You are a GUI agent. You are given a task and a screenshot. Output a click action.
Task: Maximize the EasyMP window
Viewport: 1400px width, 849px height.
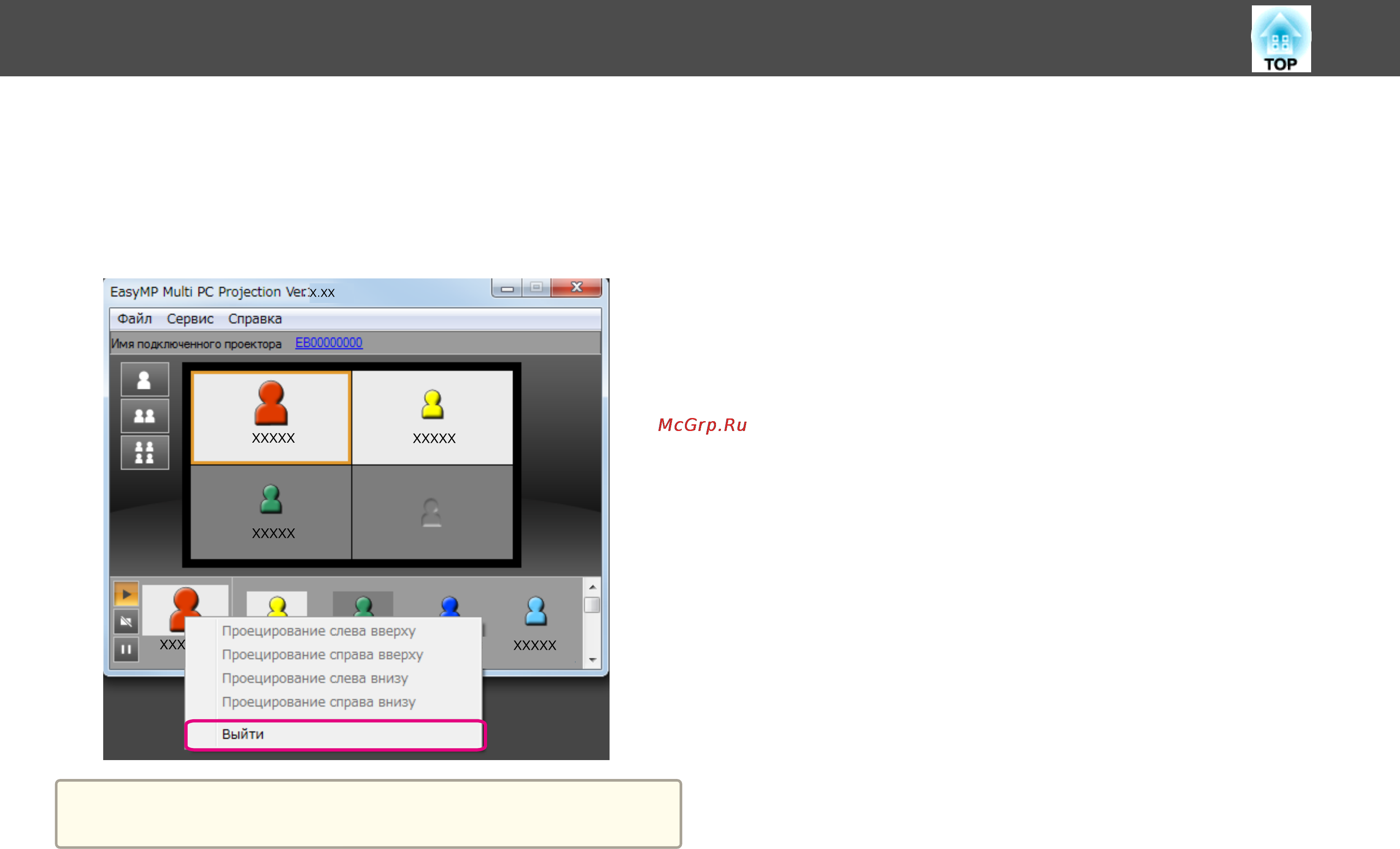(536, 287)
